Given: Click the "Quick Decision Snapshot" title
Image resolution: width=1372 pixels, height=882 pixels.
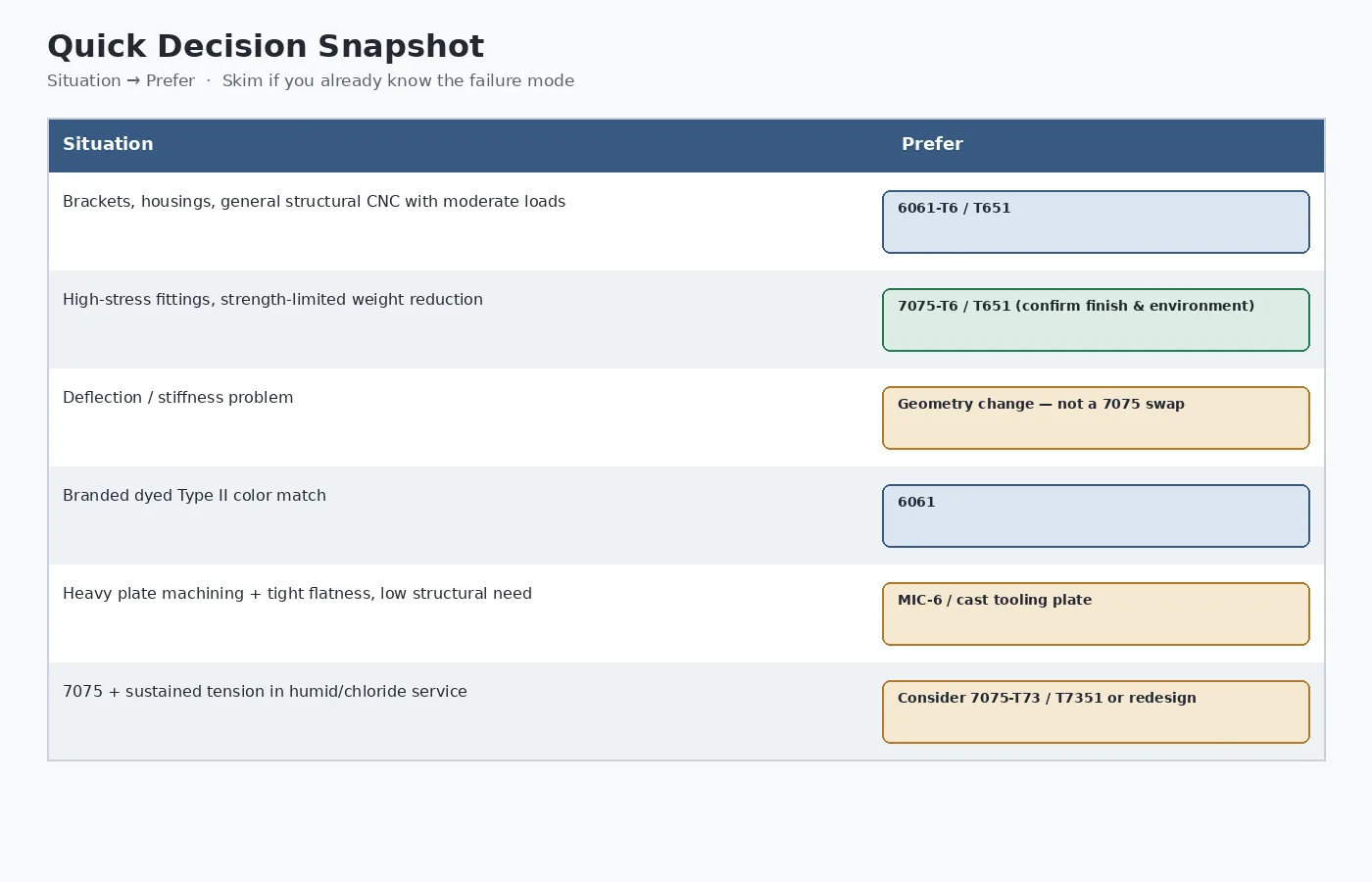Looking at the screenshot, I should coord(266,46).
